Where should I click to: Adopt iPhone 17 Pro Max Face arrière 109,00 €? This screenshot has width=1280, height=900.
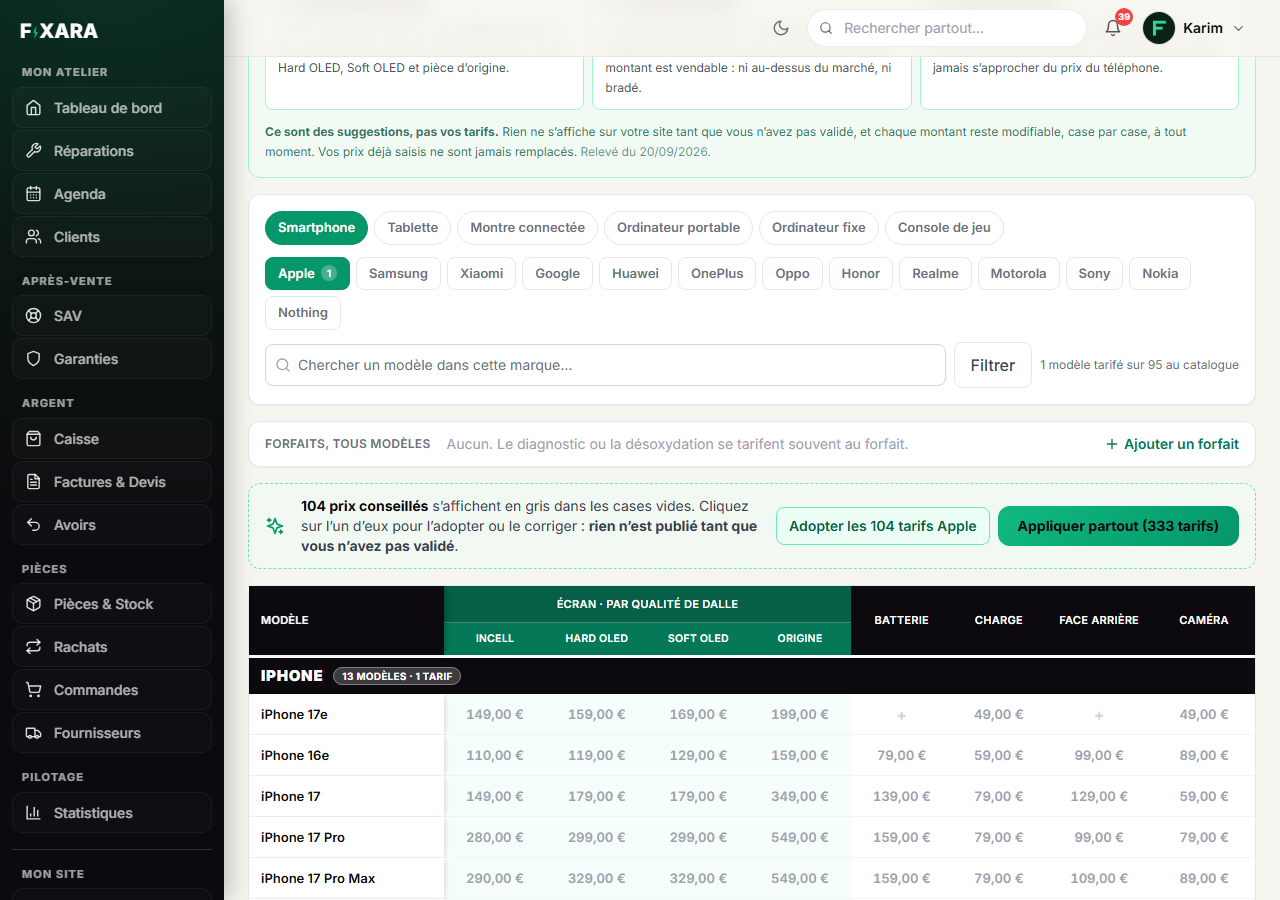pyautogui.click(x=1098, y=879)
